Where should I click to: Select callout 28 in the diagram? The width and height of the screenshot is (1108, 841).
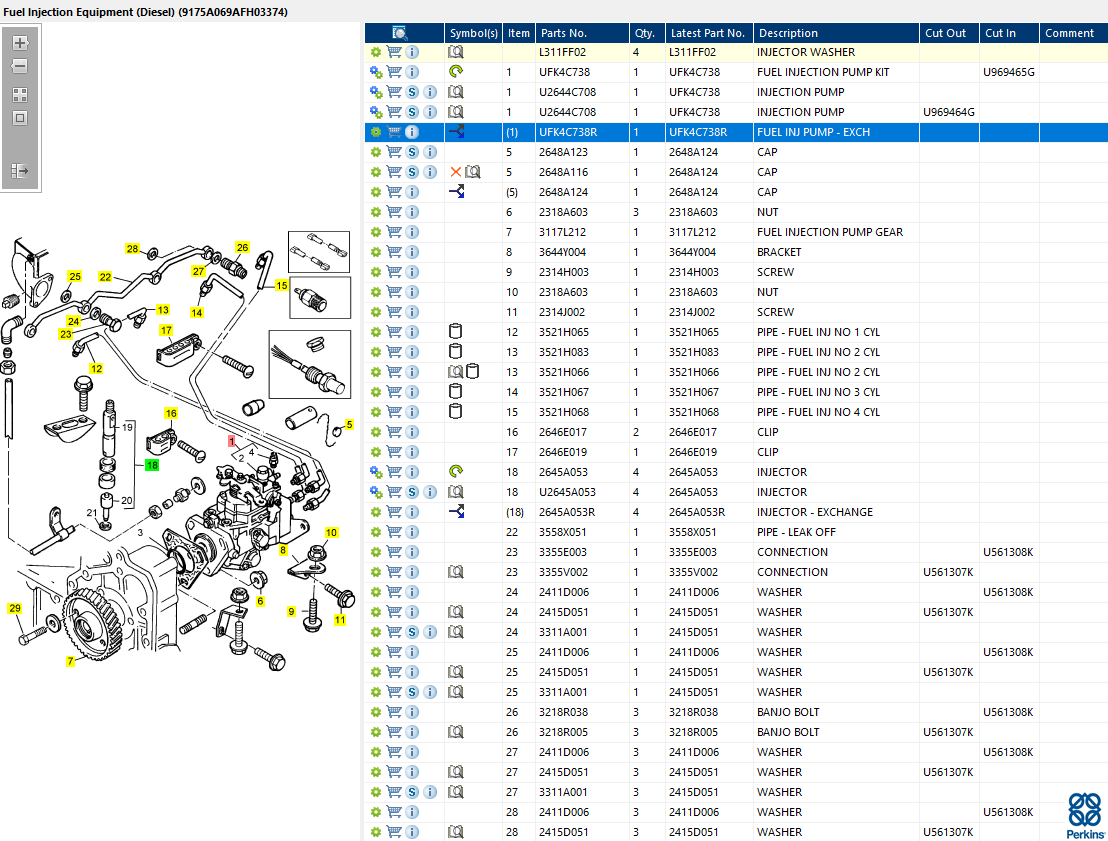(133, 249)
